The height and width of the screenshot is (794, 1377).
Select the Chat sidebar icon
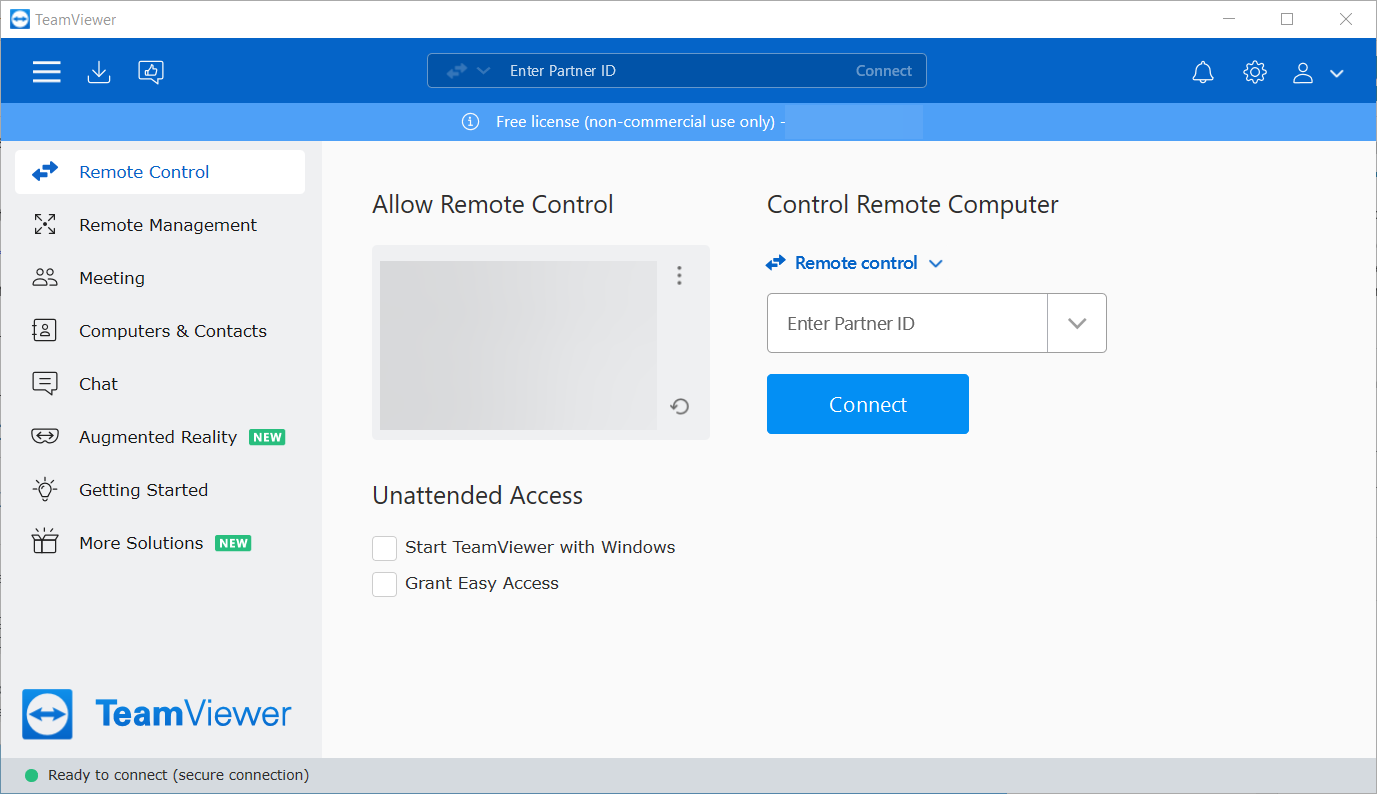[x=44, y=383]
